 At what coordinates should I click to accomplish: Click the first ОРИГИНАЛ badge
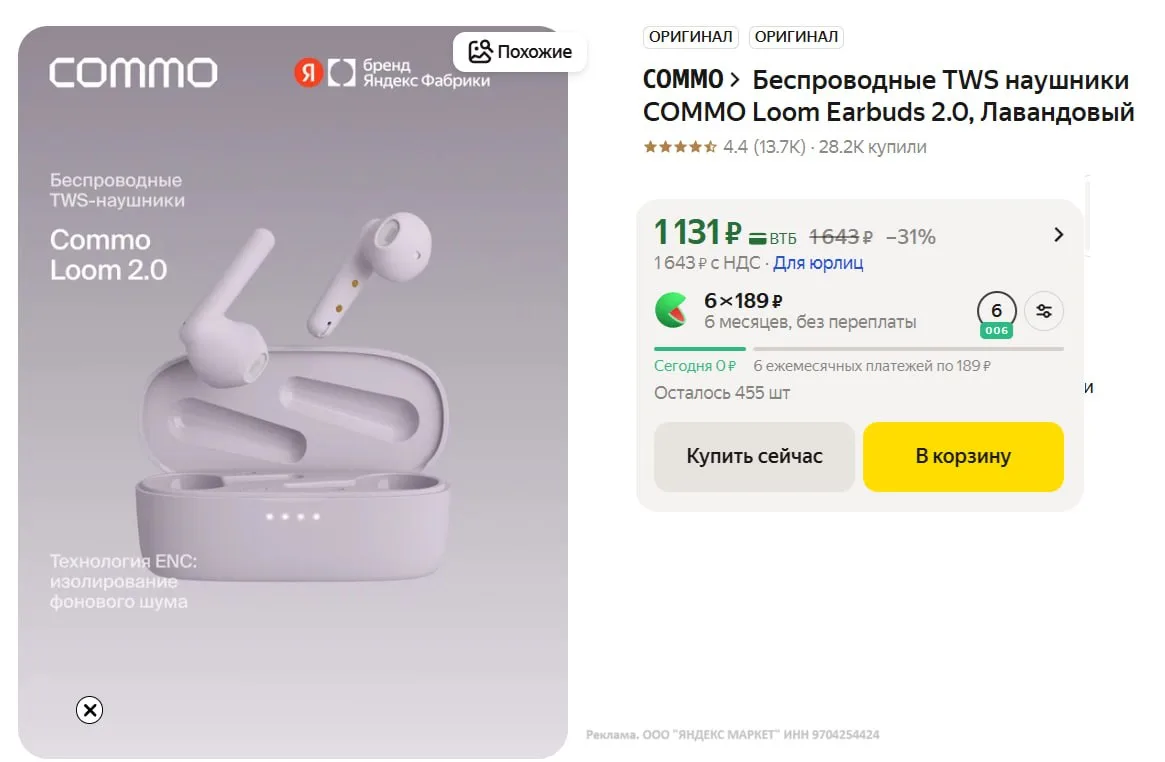[x=692, y=37]
